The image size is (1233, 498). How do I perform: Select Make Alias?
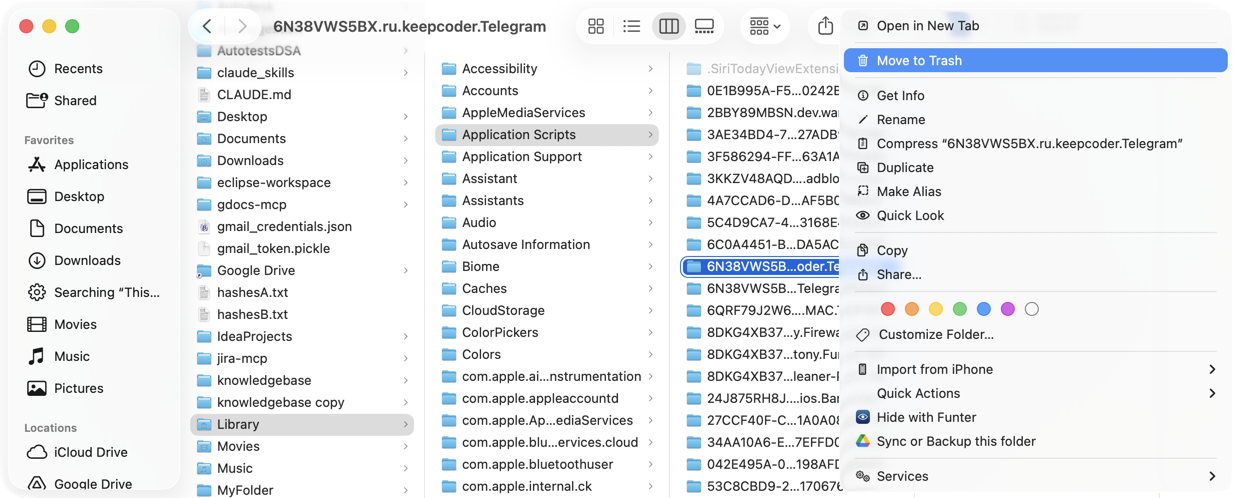coord(1035,192)
